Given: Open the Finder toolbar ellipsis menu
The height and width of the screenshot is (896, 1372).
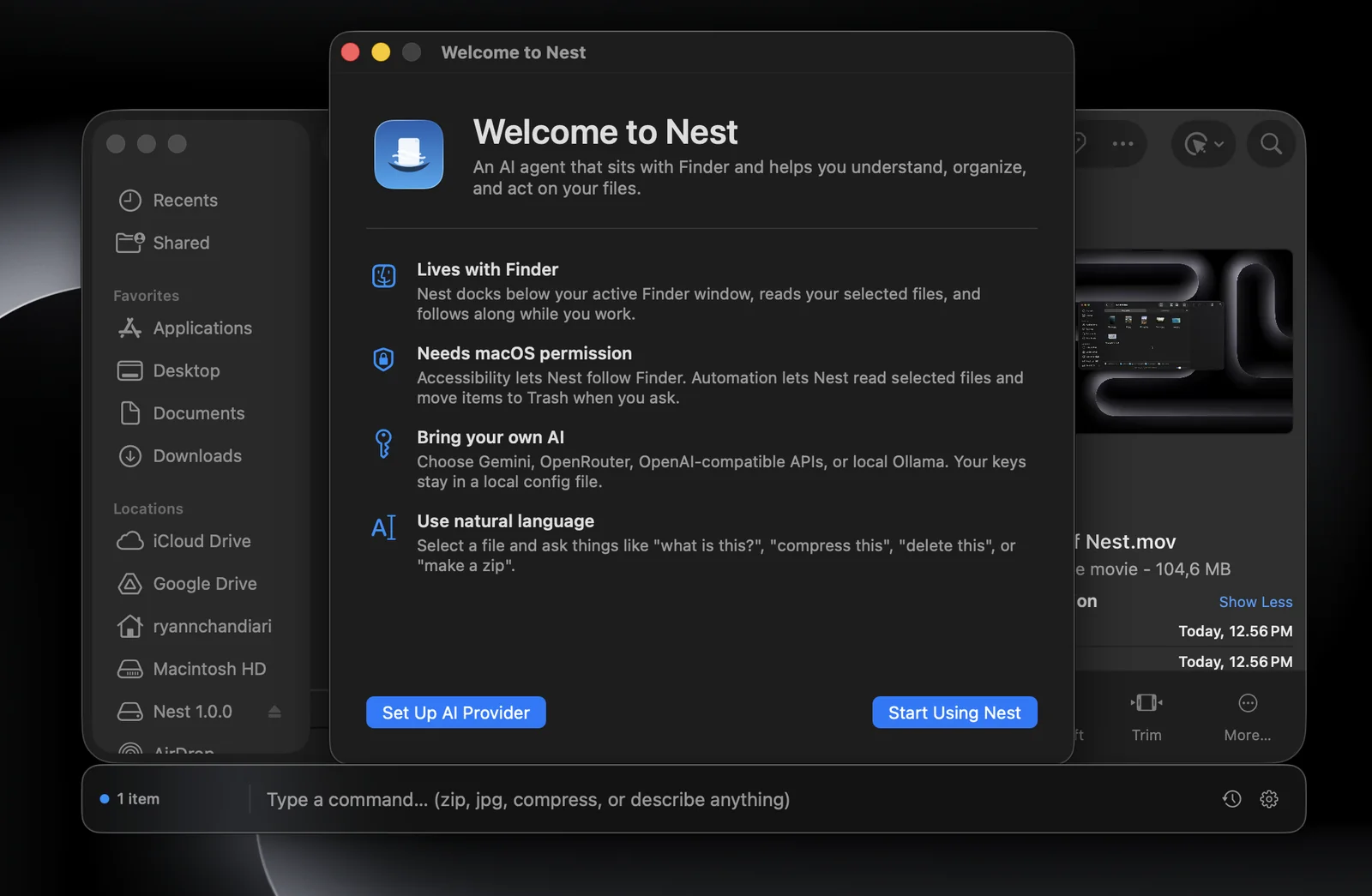Looking at the screenshot, I should pyautogui.click(x=1122, y=144).
